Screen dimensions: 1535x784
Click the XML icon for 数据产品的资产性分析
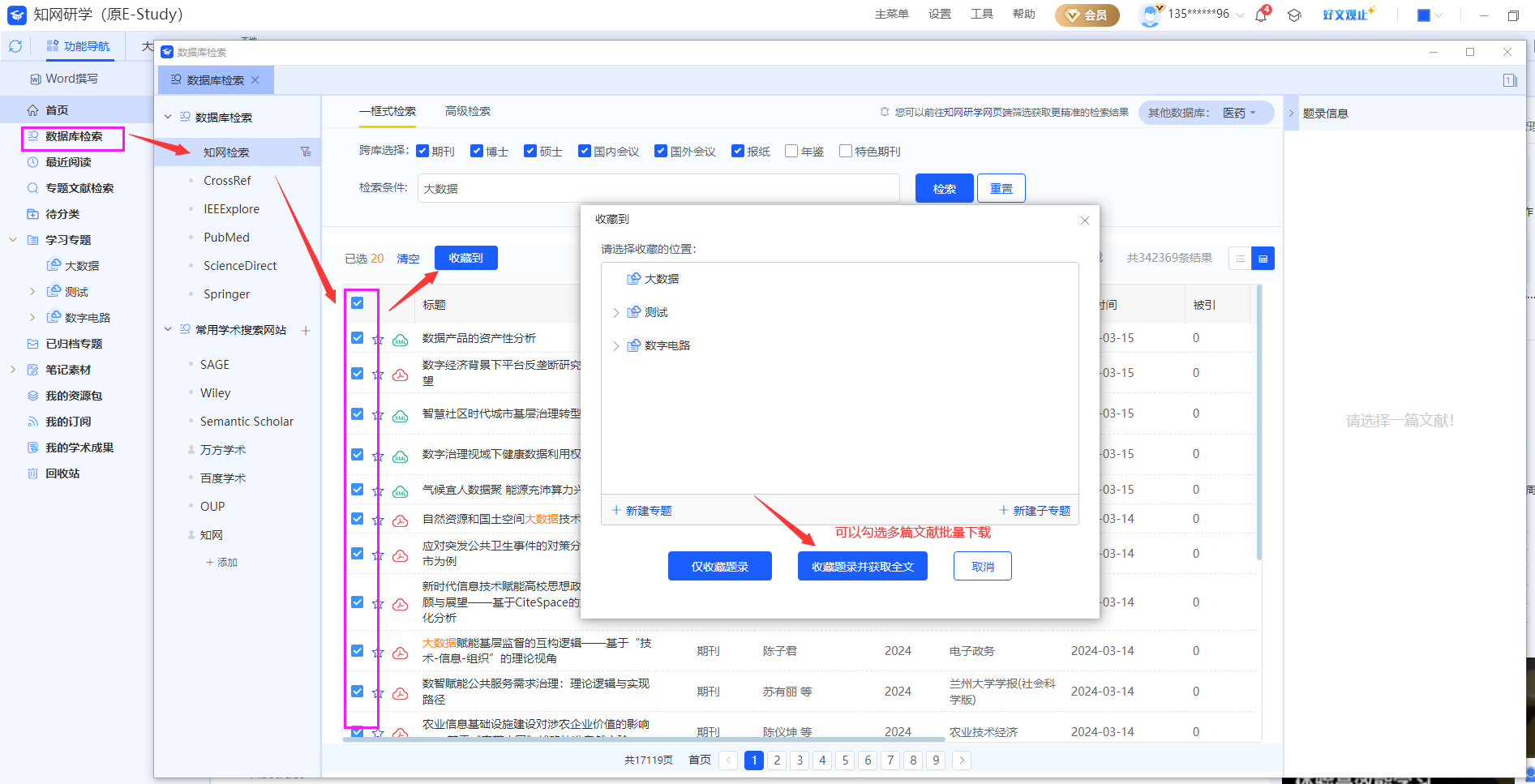click(401, 340)
